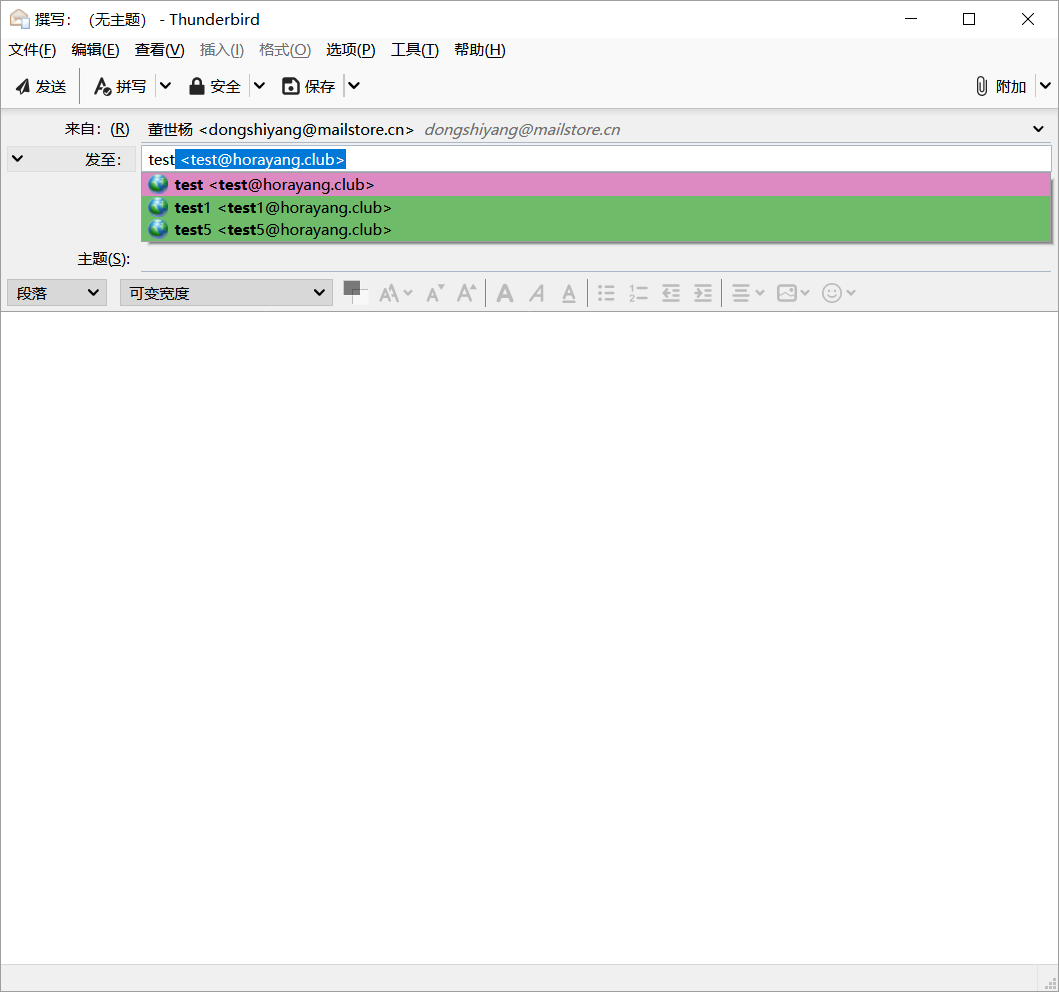Click the Save (保存) button
The width and height of the screenshot is (1059, 992).
click(309, 86)
